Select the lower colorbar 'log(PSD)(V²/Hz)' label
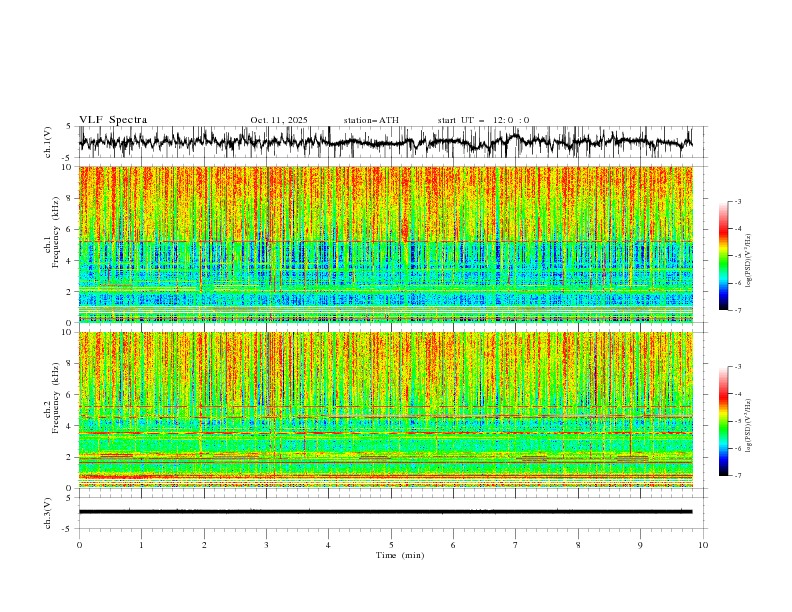 (x=748, y=426)
